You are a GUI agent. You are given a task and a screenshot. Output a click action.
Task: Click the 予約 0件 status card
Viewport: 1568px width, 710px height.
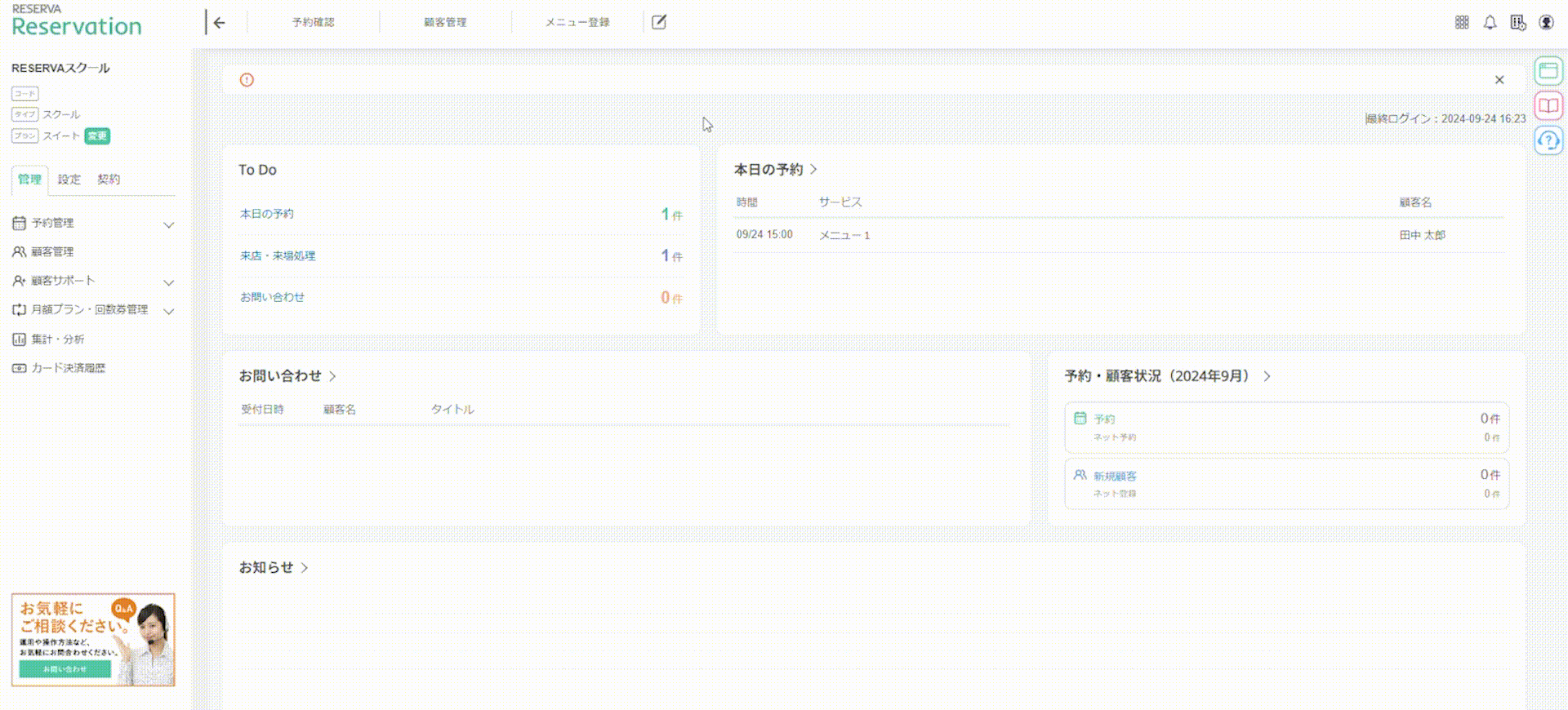pos(1286,428)
